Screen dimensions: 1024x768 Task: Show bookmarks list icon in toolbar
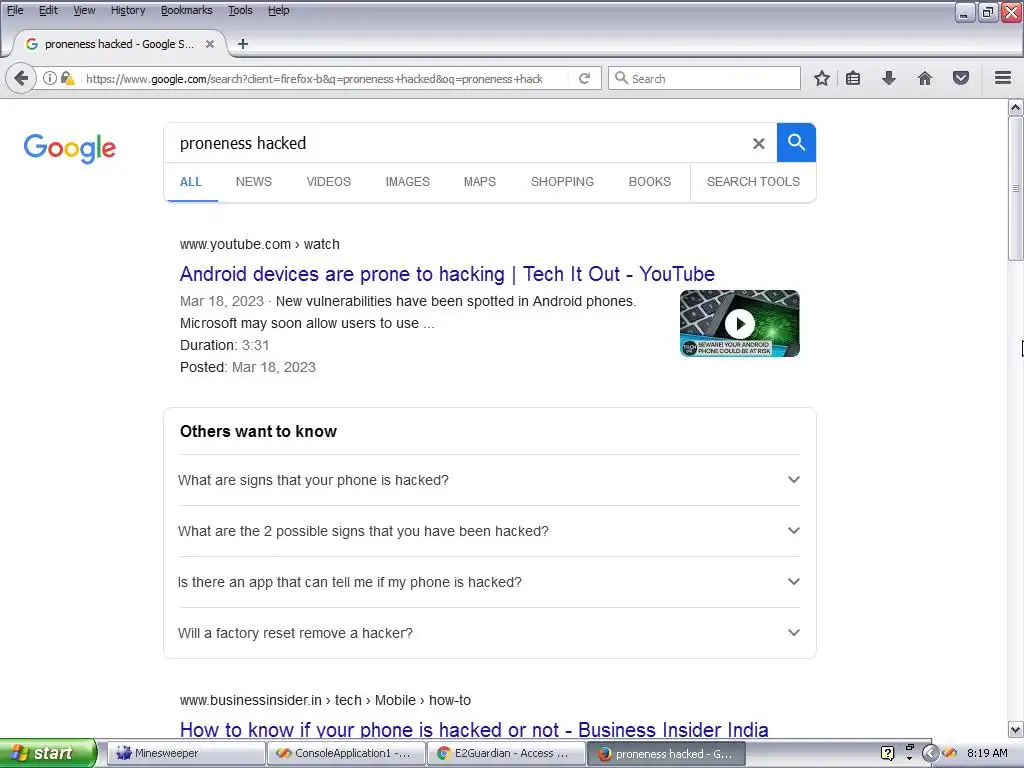(x=853, y=78)
